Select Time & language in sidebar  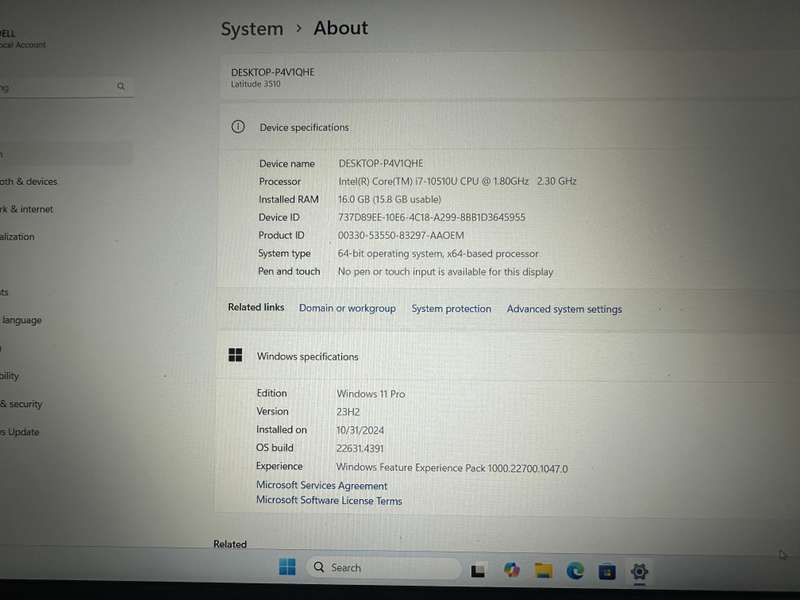[x=21, y=320]
